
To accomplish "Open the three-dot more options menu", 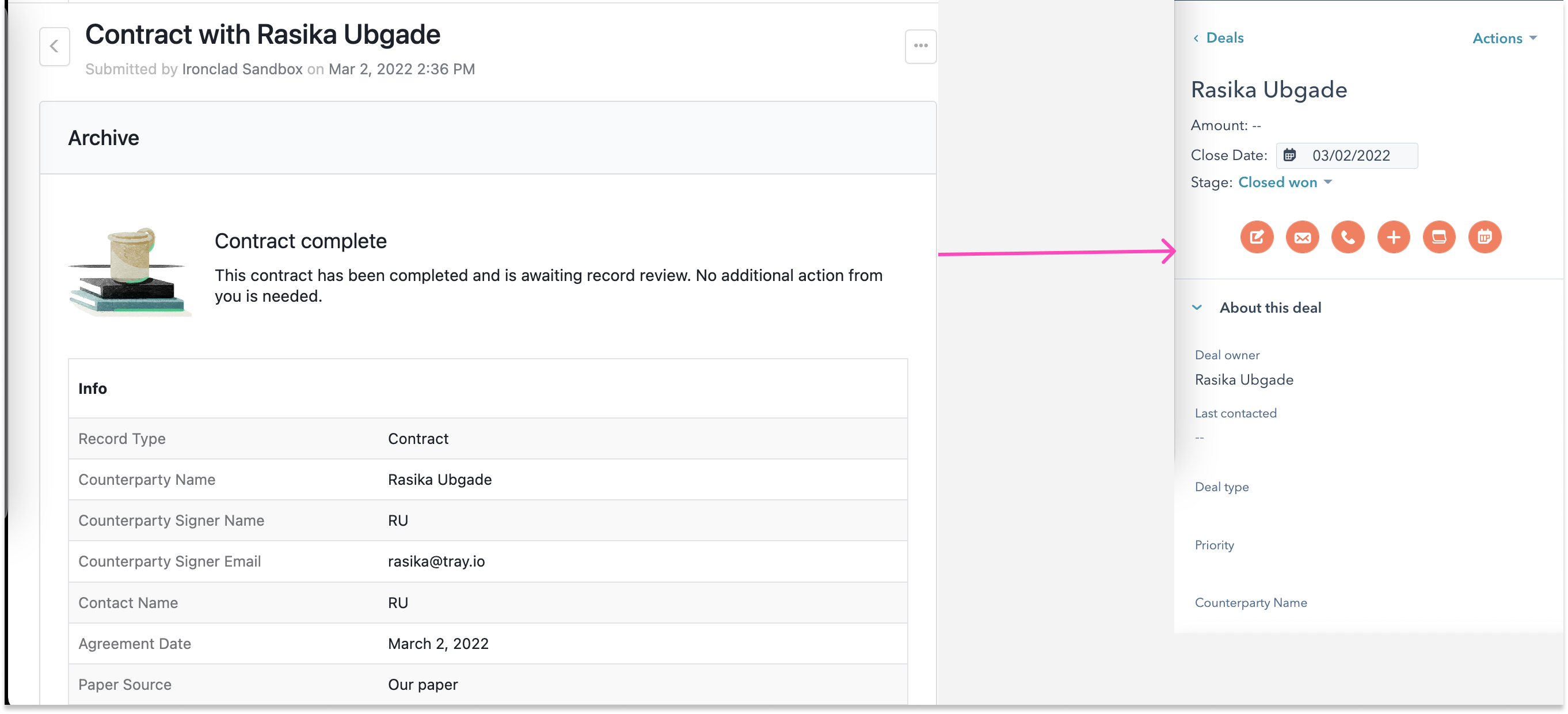I will (x=920, y=46).
